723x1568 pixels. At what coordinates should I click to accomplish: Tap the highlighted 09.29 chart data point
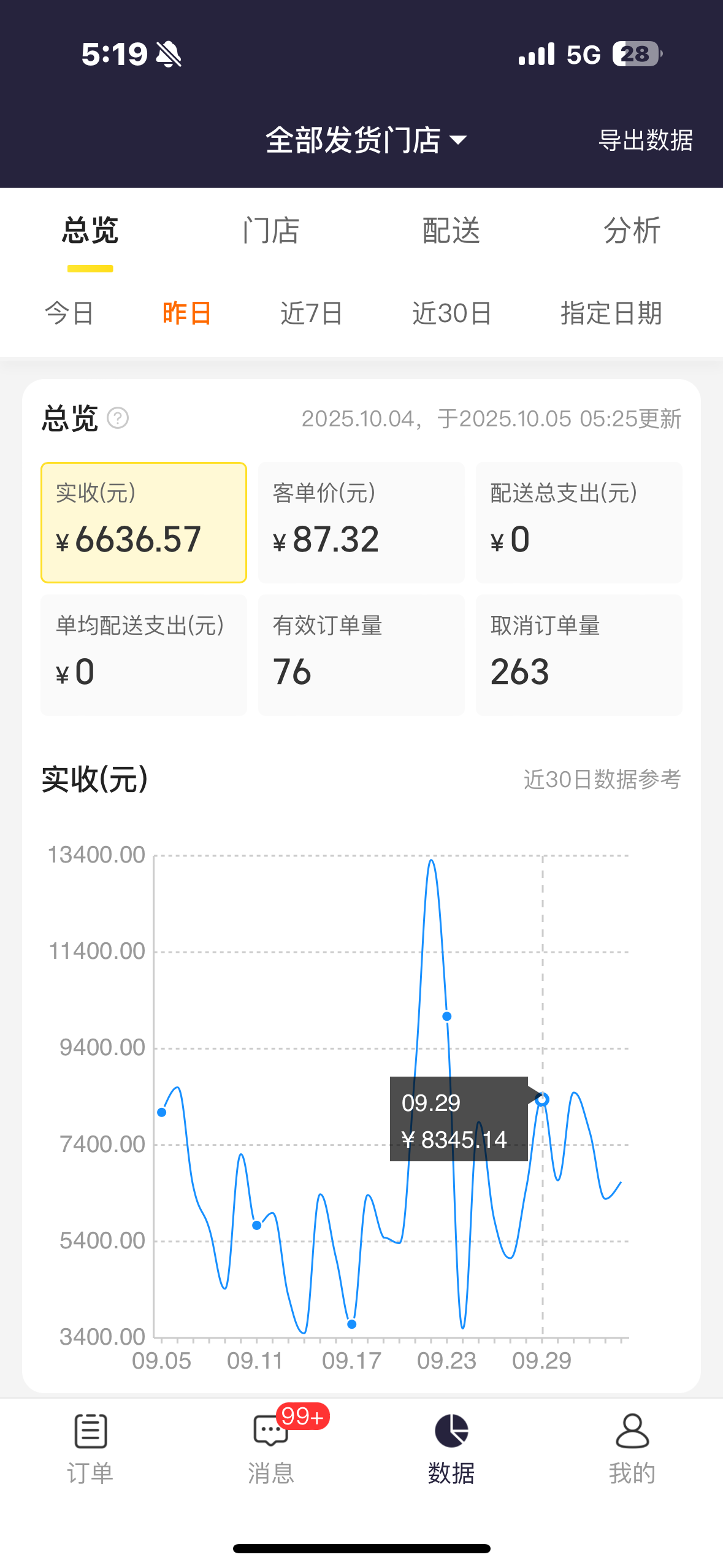click(x=541, y=1100)
